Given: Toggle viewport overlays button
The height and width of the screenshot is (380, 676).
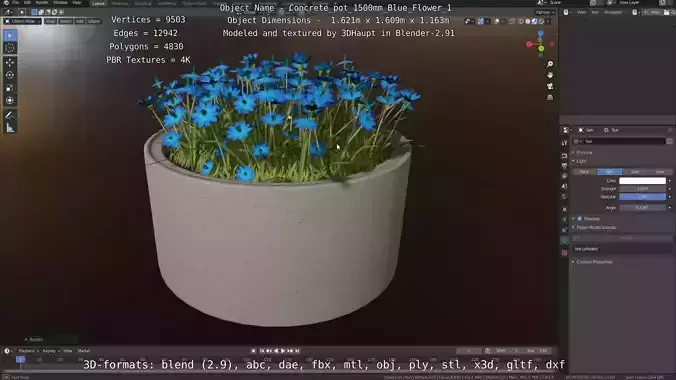Looking at the screenshot, I should 497,21.
